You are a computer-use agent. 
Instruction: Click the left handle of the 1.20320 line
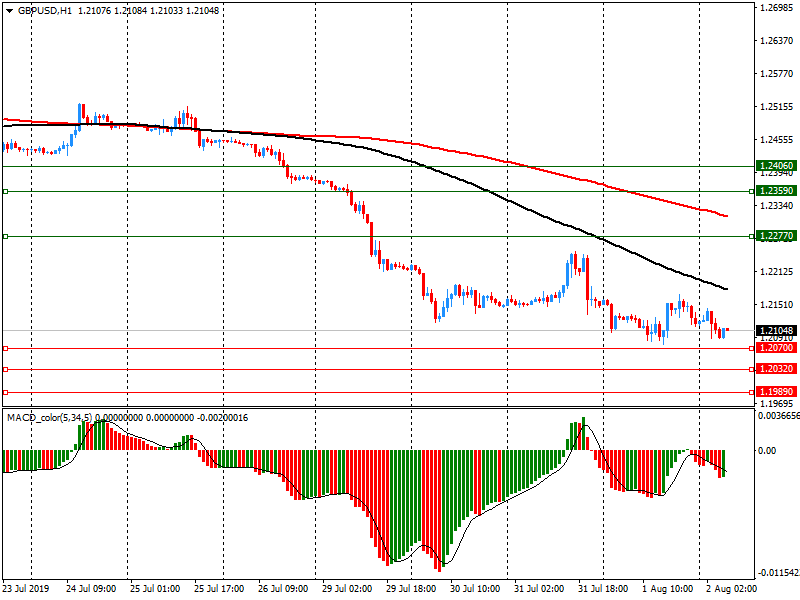tap(6, 369)
